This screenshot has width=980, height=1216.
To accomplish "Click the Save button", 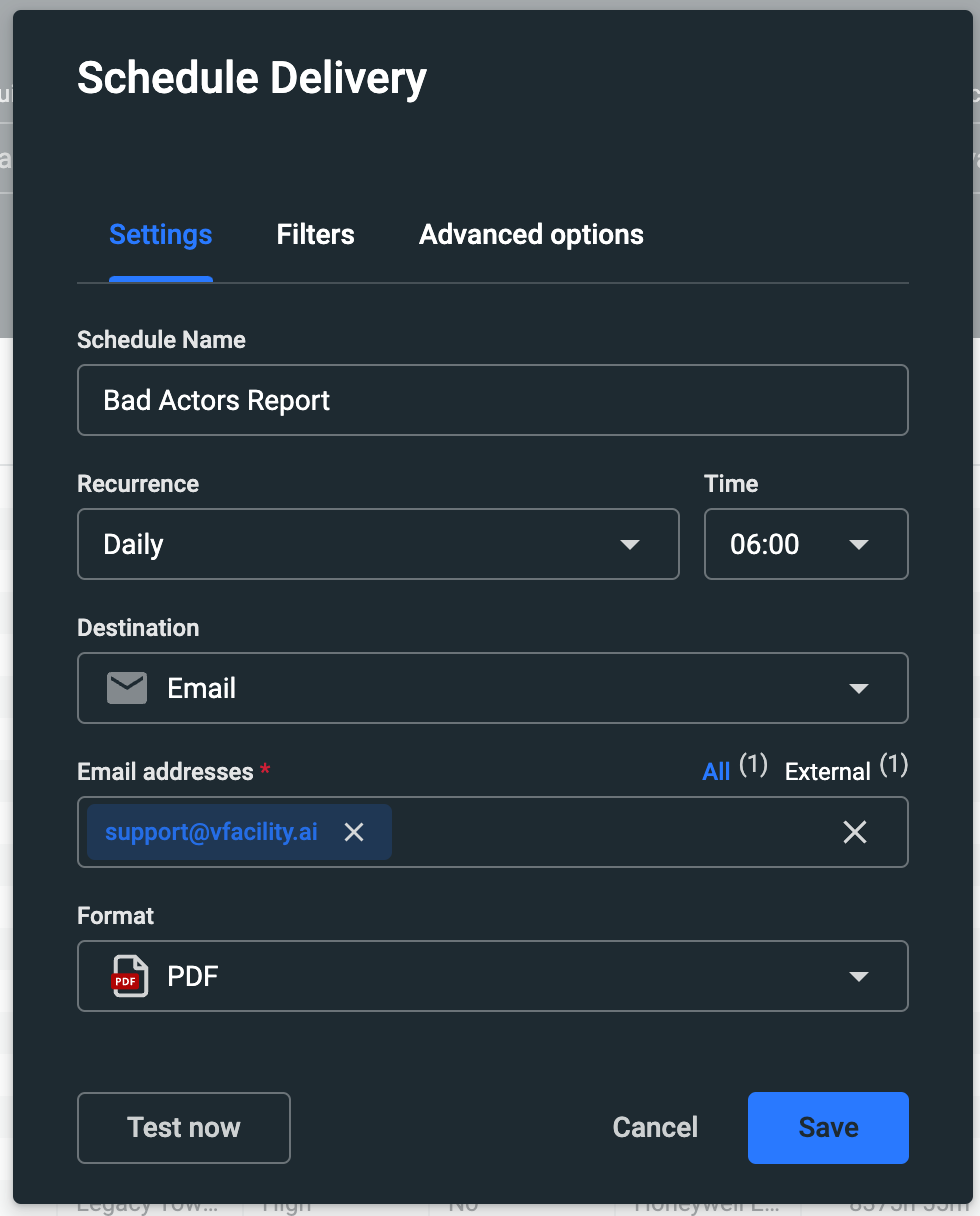I will click(827, 1127).
